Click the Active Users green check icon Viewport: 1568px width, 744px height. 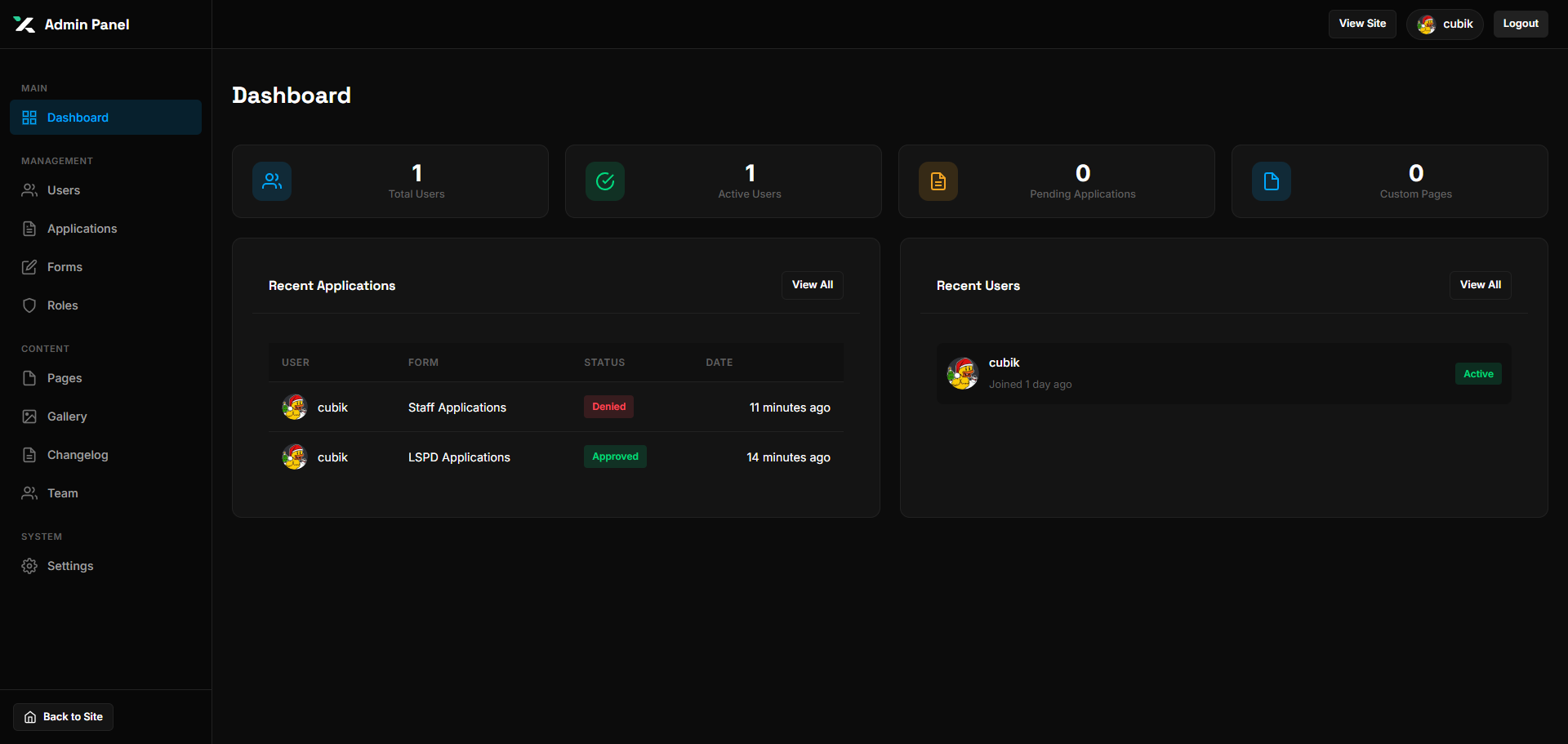coord(605,181)
